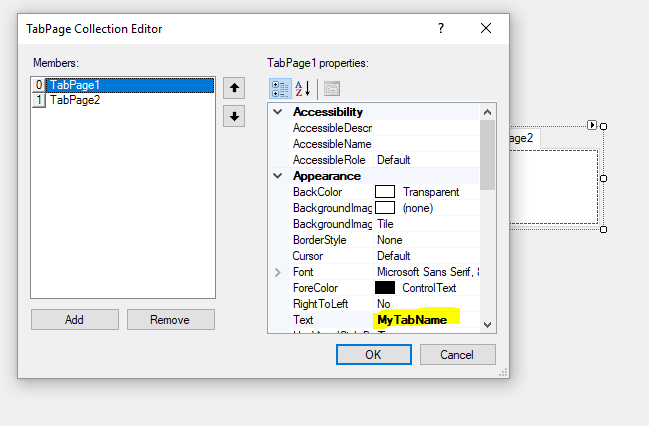Select the Cursor Default value

coord(394,256)
